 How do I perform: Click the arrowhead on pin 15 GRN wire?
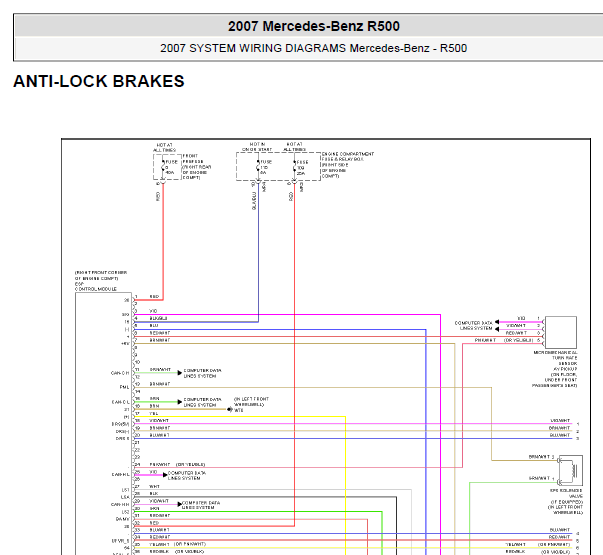(x=180, y=402)
